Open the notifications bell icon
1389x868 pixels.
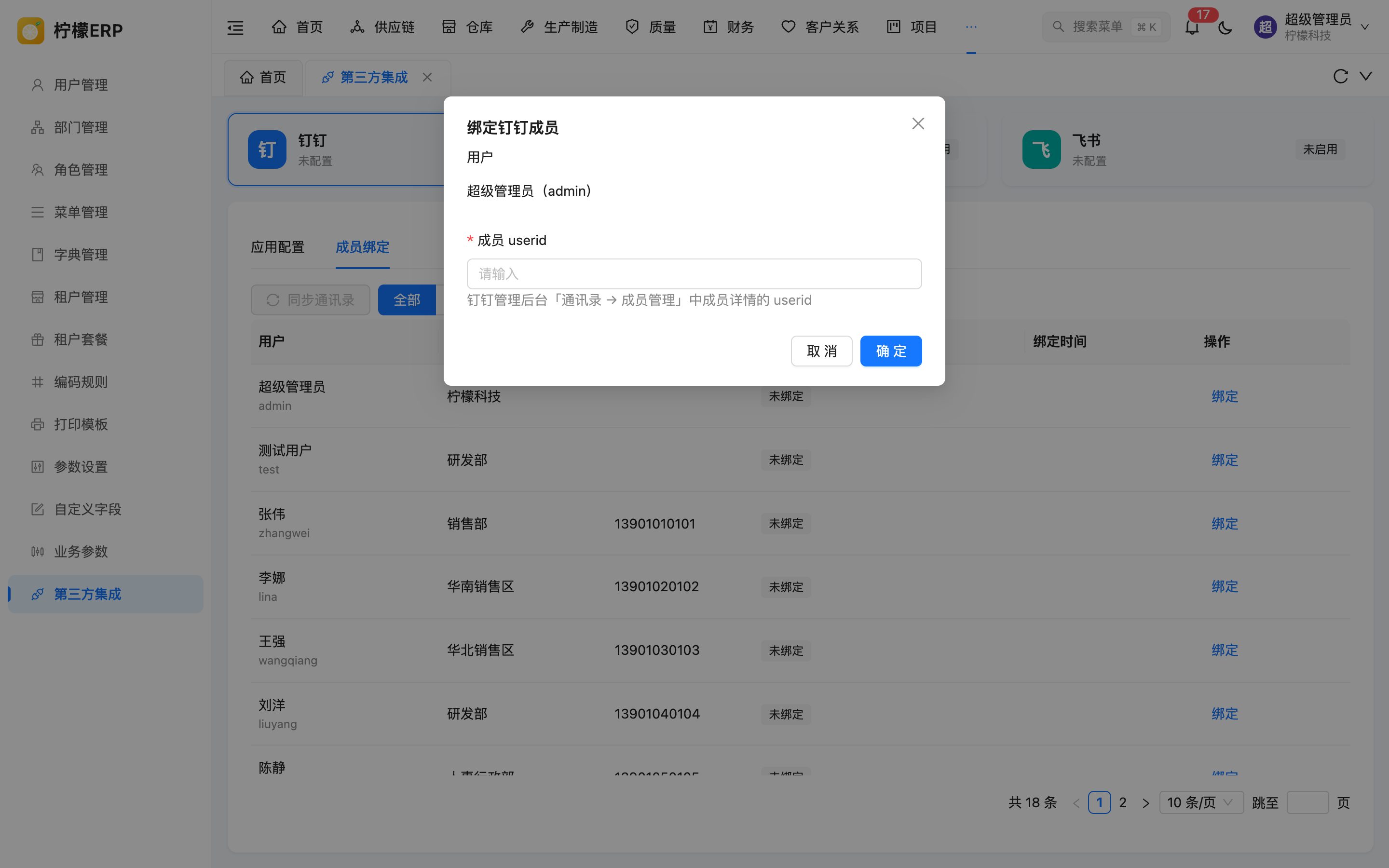[1192, 27]
